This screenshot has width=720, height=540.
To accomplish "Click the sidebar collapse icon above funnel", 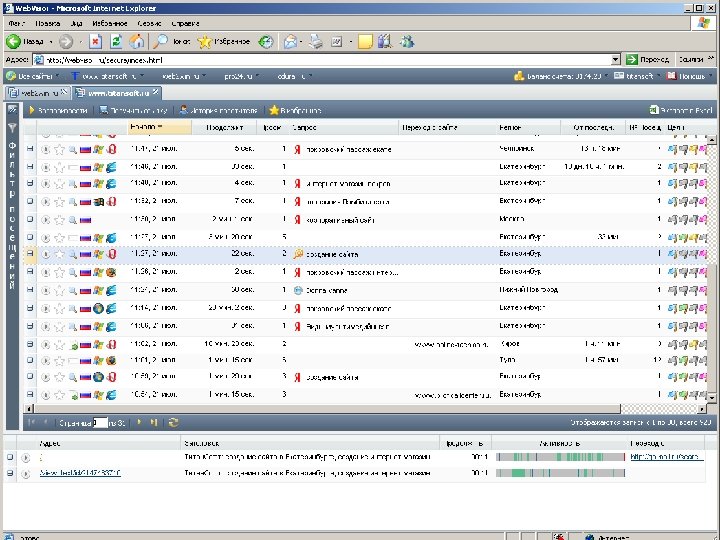I will (x=12, y=109).
